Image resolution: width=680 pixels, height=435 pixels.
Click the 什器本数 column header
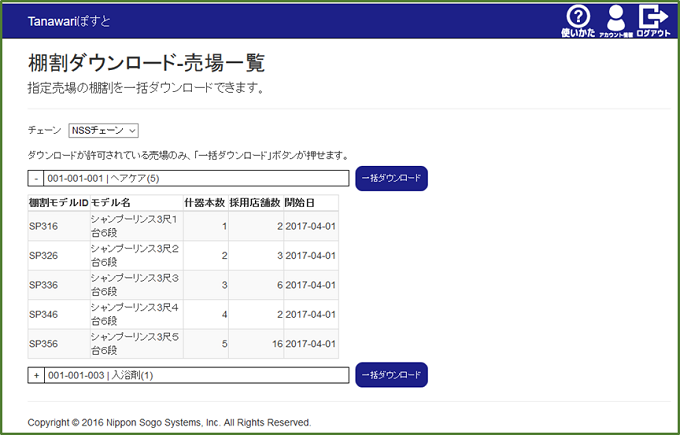[x=205, y=203]
